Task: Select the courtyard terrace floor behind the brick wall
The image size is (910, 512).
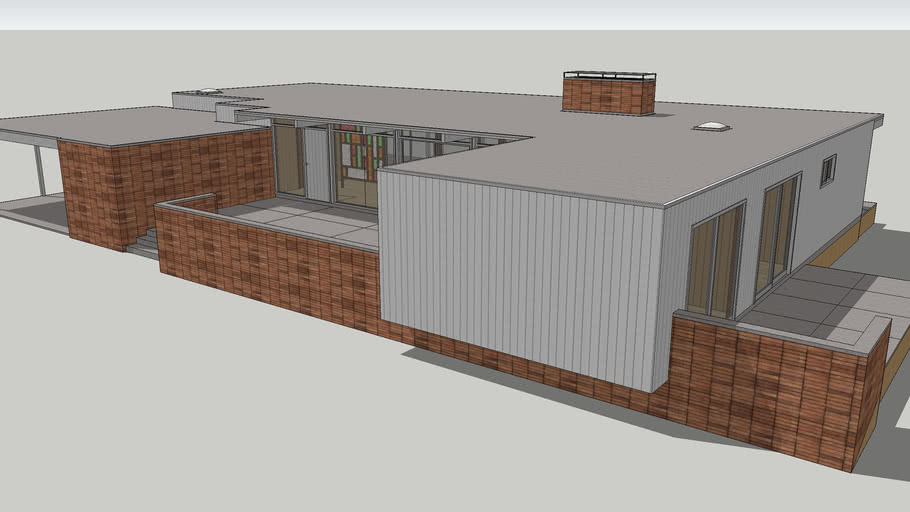Action: pyautogui.click(x=300, y=218)
